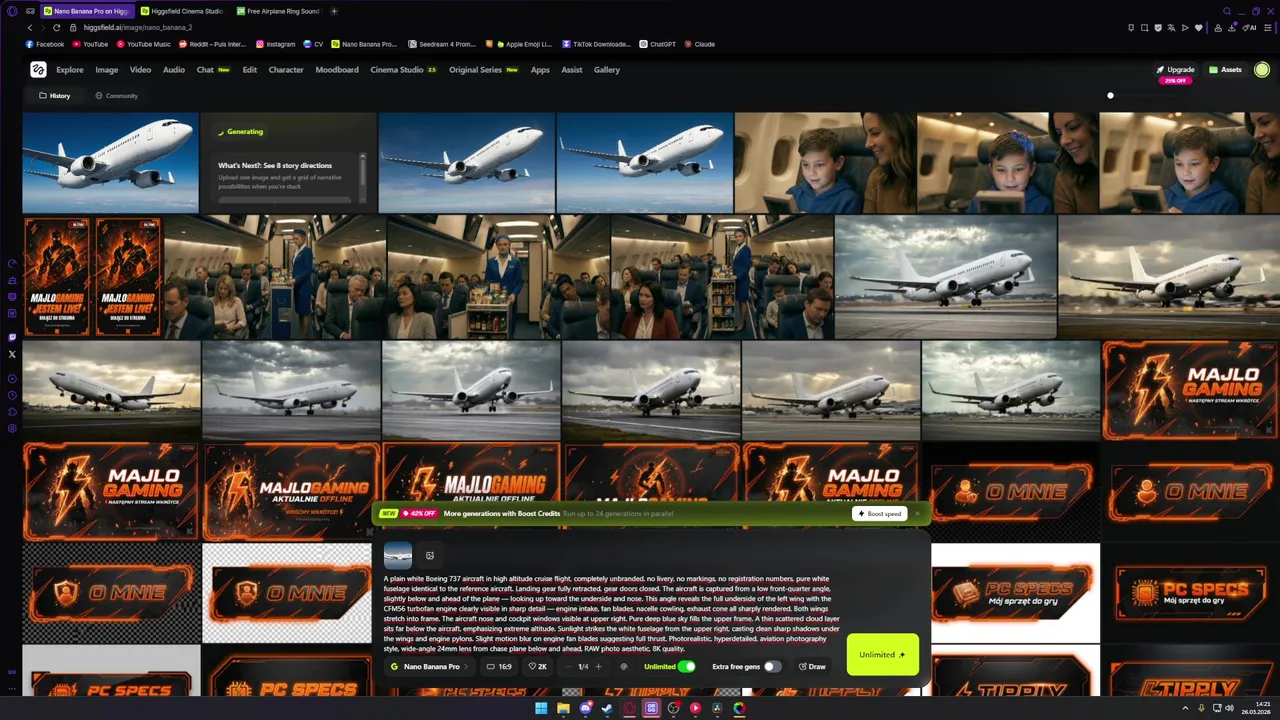This screenshot has height=720, width=1280.
Task: Switch to Free Airplane Ring Sound tab
Action: 277,11
